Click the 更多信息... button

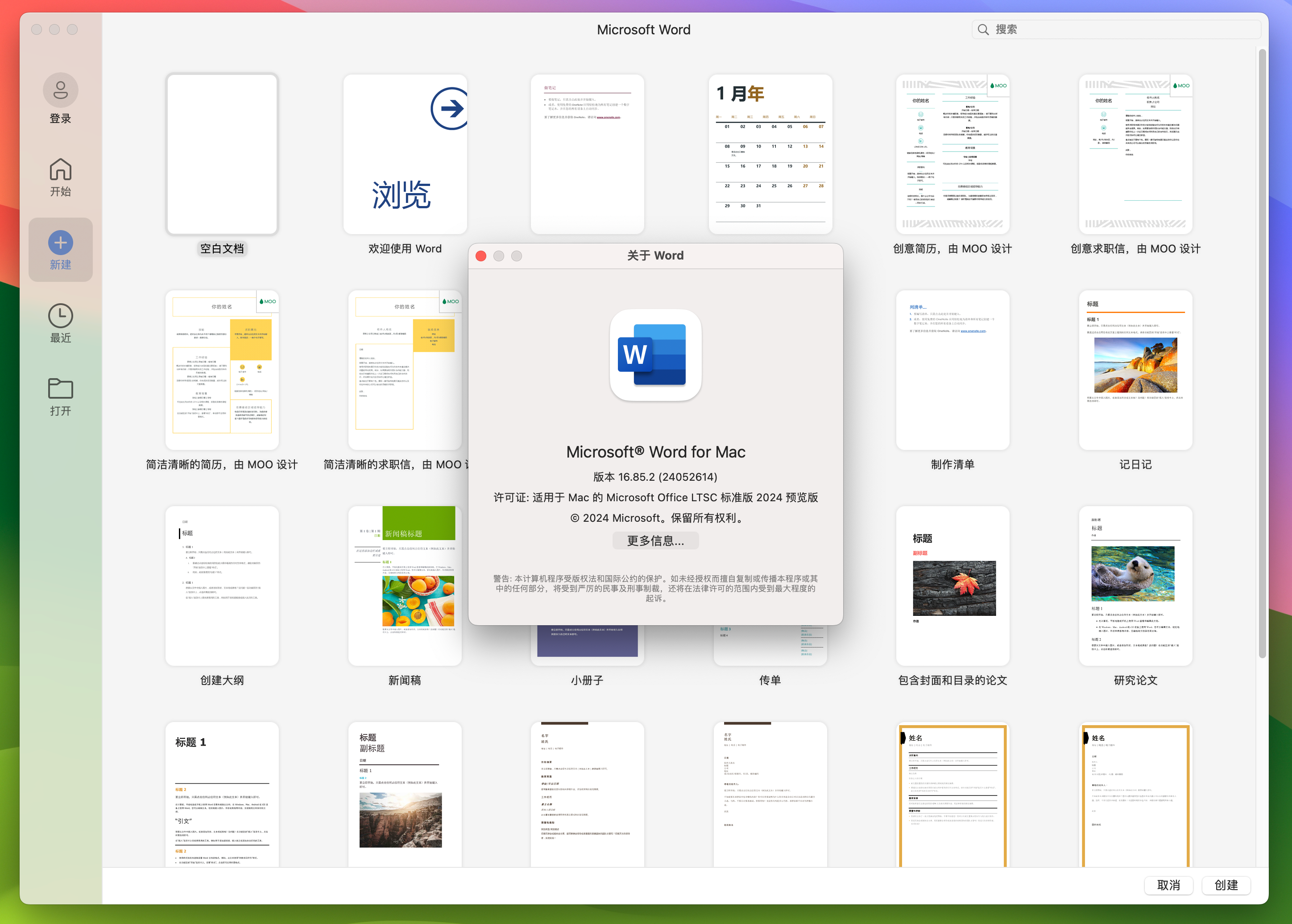pos(655,540)
